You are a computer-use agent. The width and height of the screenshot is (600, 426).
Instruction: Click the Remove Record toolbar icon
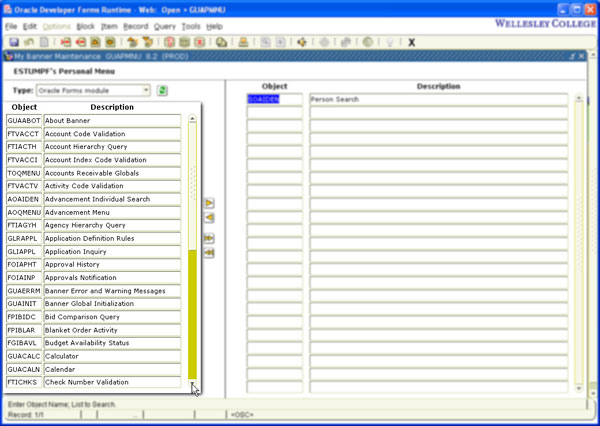pos(81,42)
